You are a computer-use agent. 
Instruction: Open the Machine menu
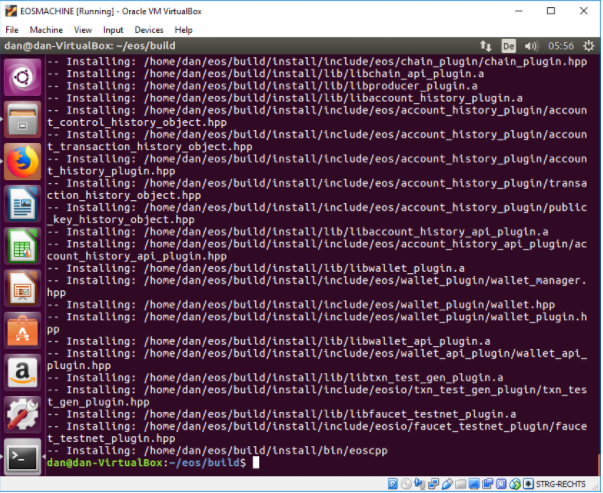point(46,30)
